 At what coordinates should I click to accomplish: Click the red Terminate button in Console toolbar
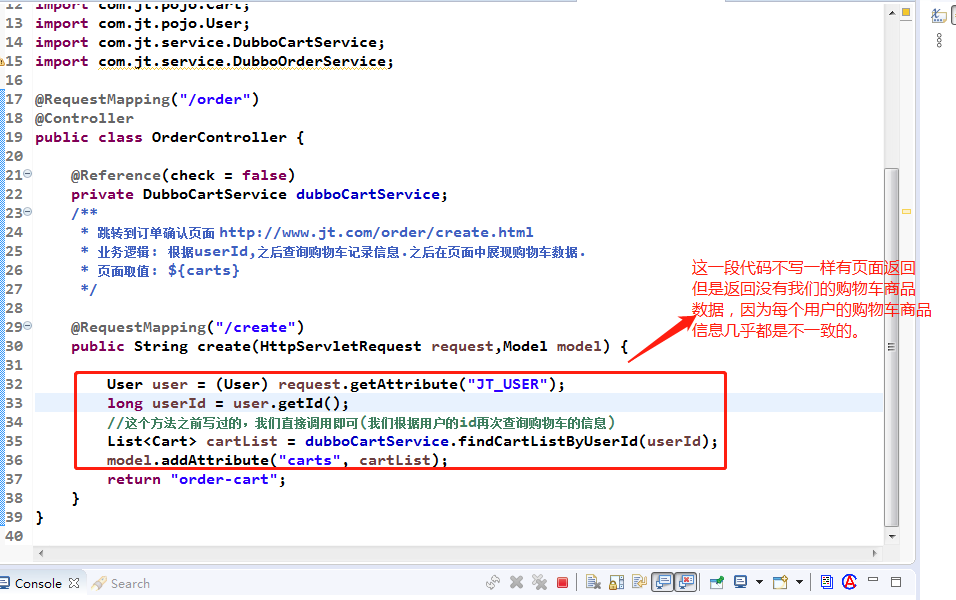(x=562, y=583)
